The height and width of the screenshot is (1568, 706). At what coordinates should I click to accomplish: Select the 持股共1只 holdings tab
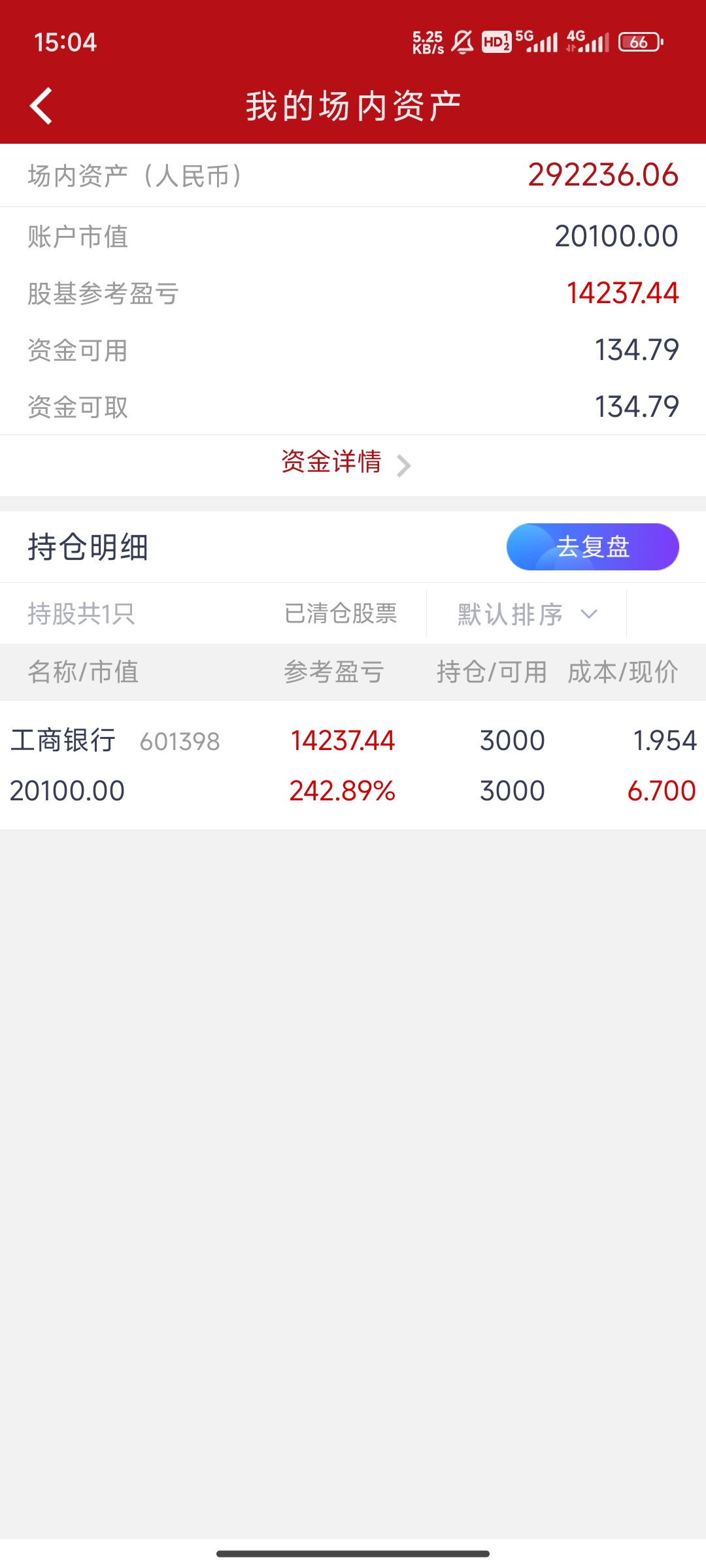(x=81, y=613)
